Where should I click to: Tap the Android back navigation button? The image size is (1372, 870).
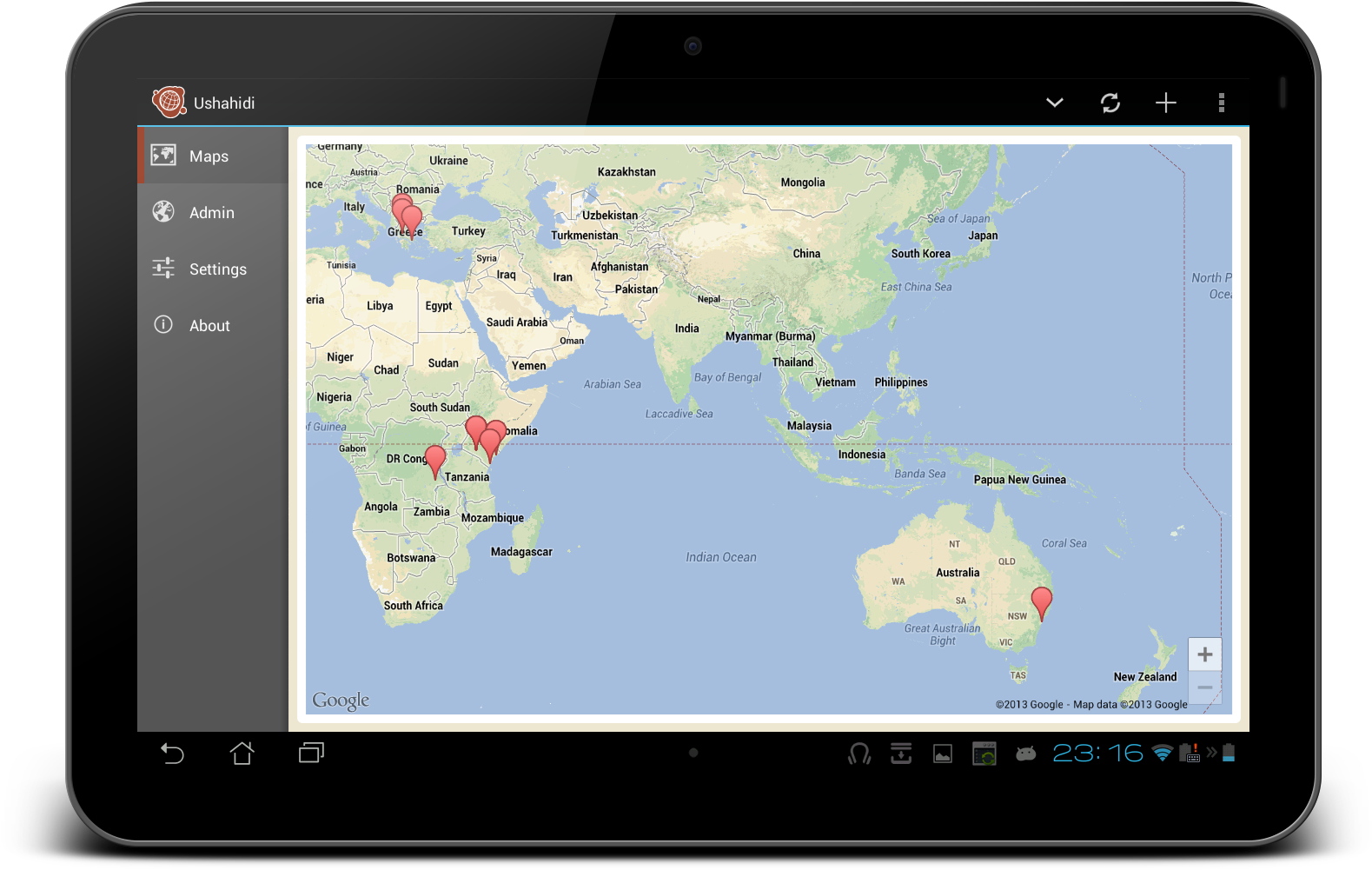(172, 754)
